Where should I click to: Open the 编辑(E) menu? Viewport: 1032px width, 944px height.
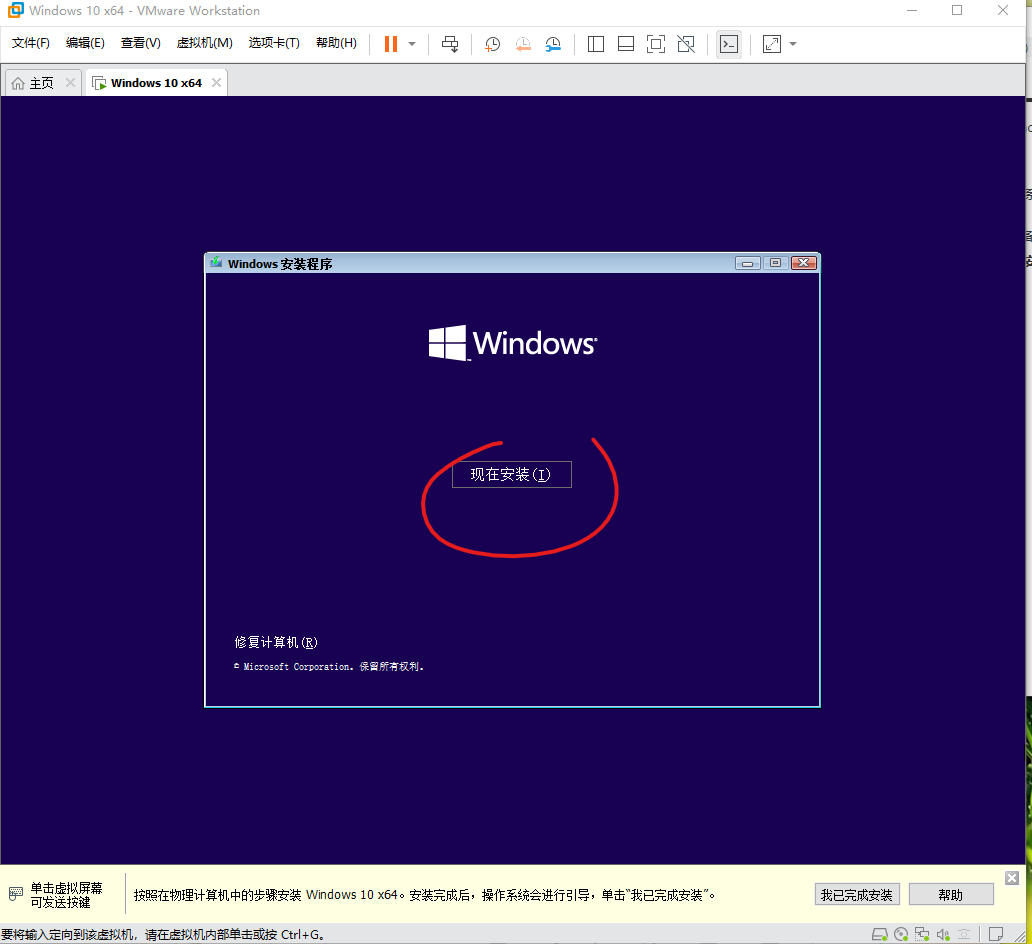click(x=86, y=43)
